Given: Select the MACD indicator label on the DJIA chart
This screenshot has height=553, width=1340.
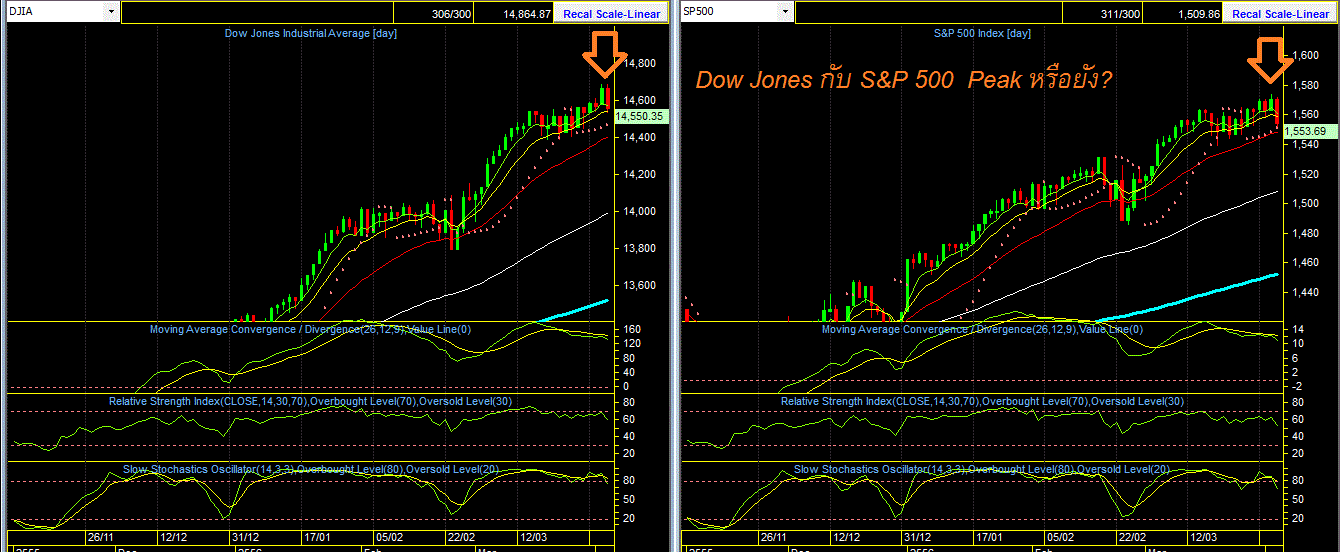Looking at the screenshot, I should click(x=310, y=329).
